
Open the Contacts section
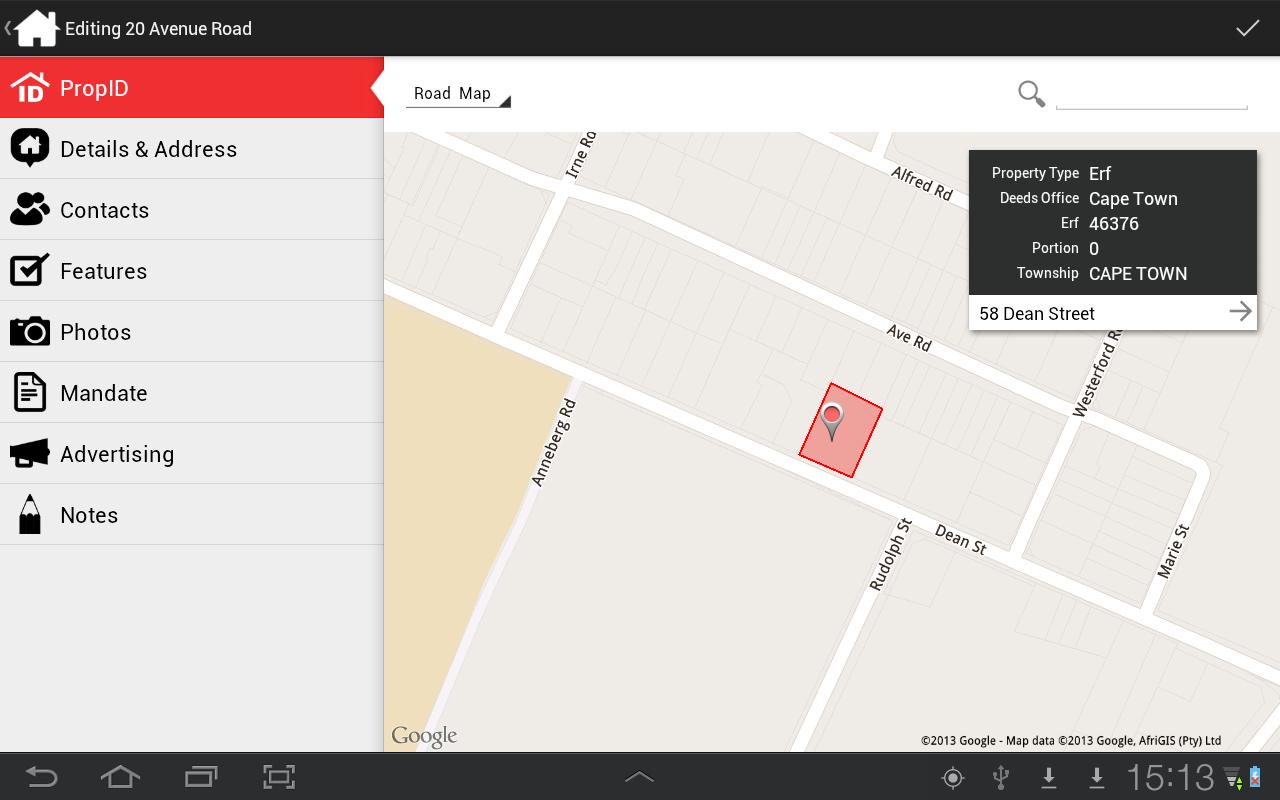click(192, 209)
